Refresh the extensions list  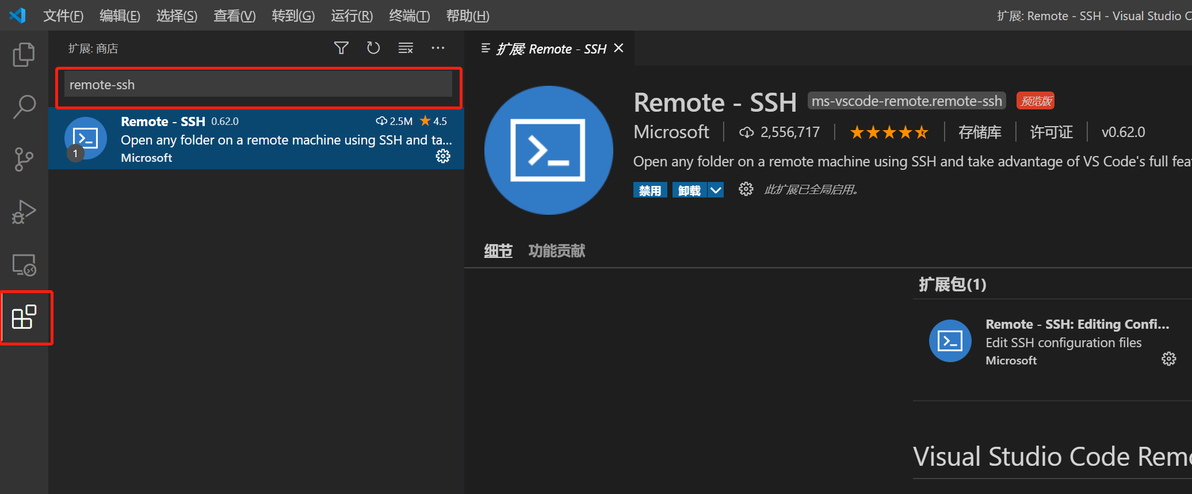[373, 49]
